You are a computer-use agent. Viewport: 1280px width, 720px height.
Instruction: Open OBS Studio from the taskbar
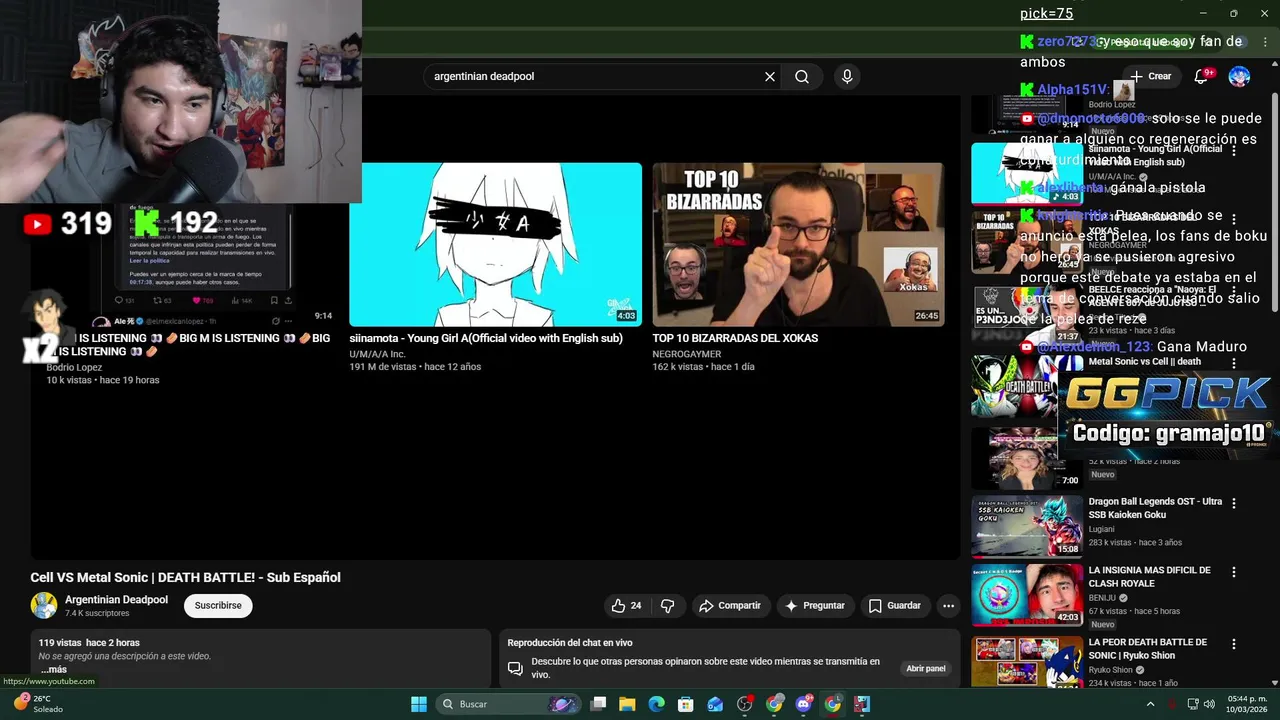pyautogui.click(x=744, y=704)
